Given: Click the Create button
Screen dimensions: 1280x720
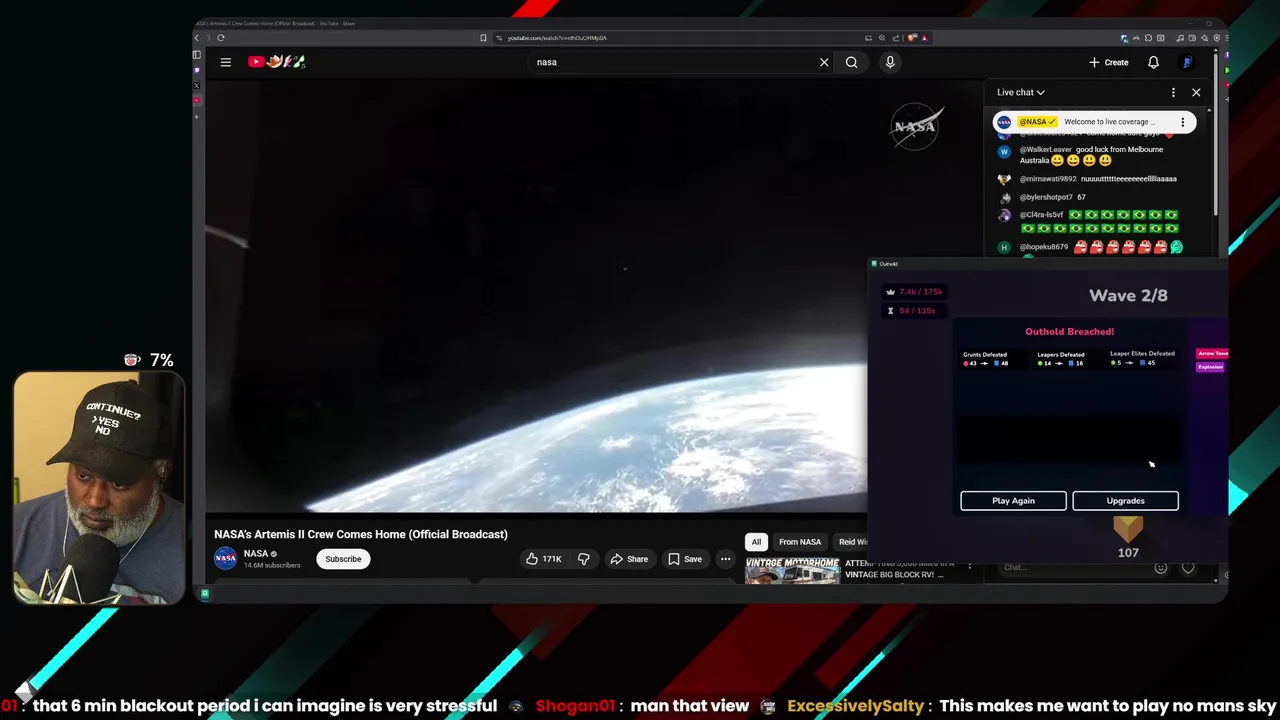Looking at the screenshot, I should point(1109,62).
